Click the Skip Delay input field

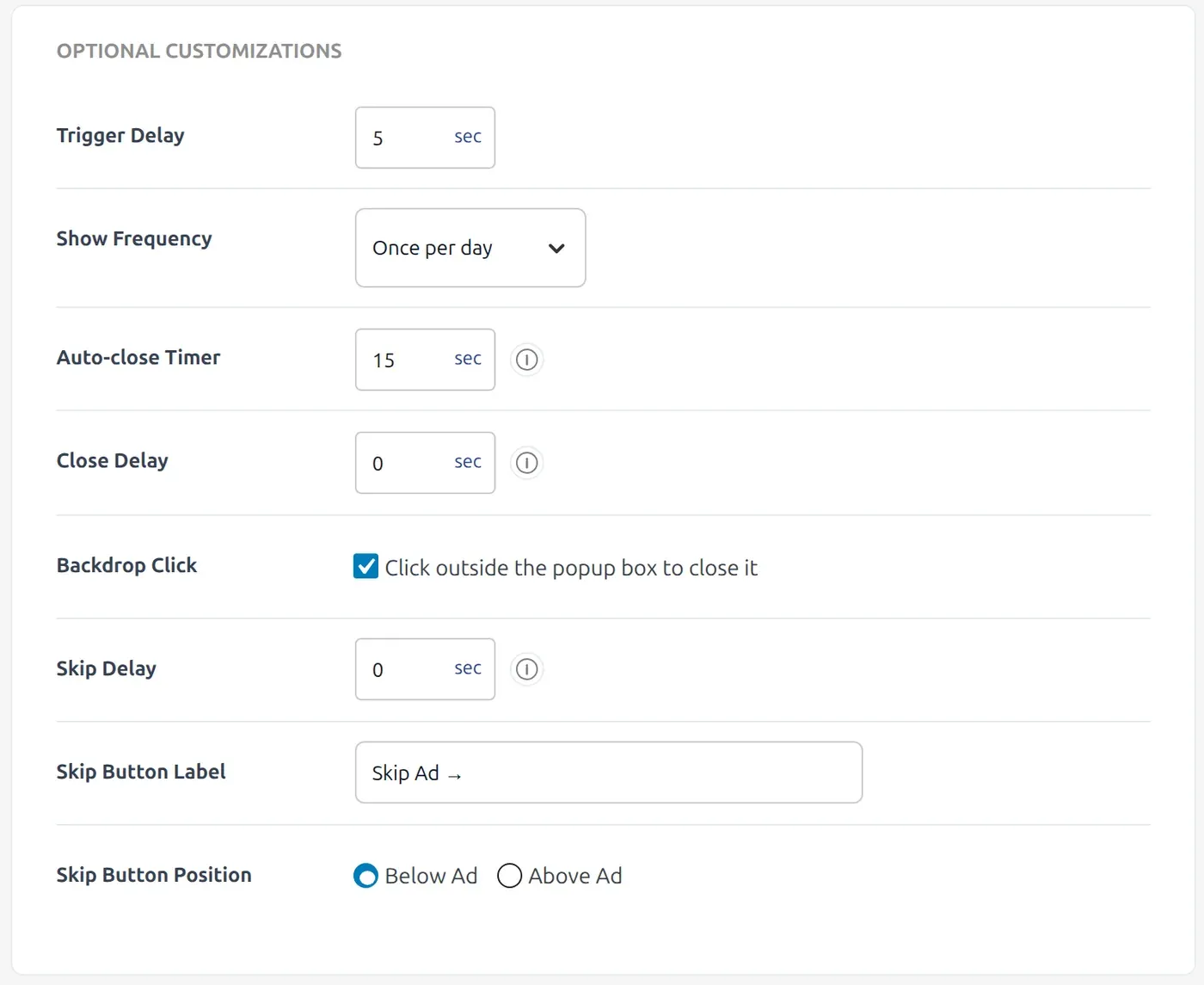[x=425, y=669]
